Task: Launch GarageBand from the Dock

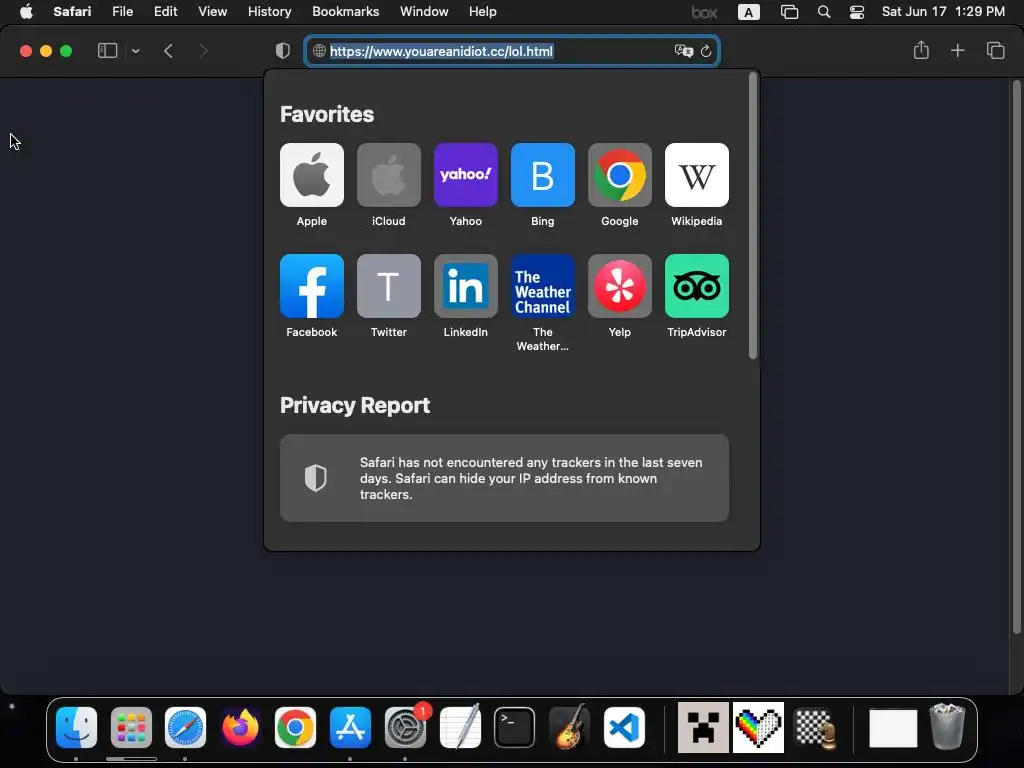Action: 569,726
